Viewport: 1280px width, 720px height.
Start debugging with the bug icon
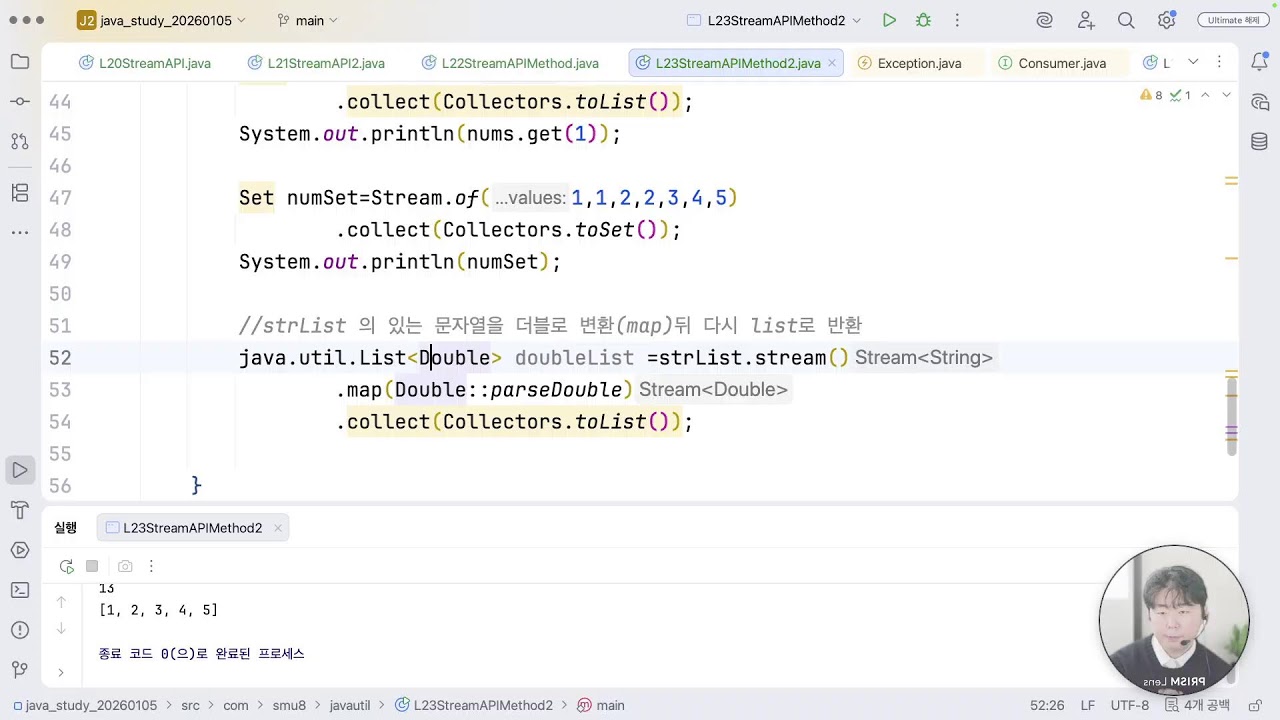click(923, 20)
